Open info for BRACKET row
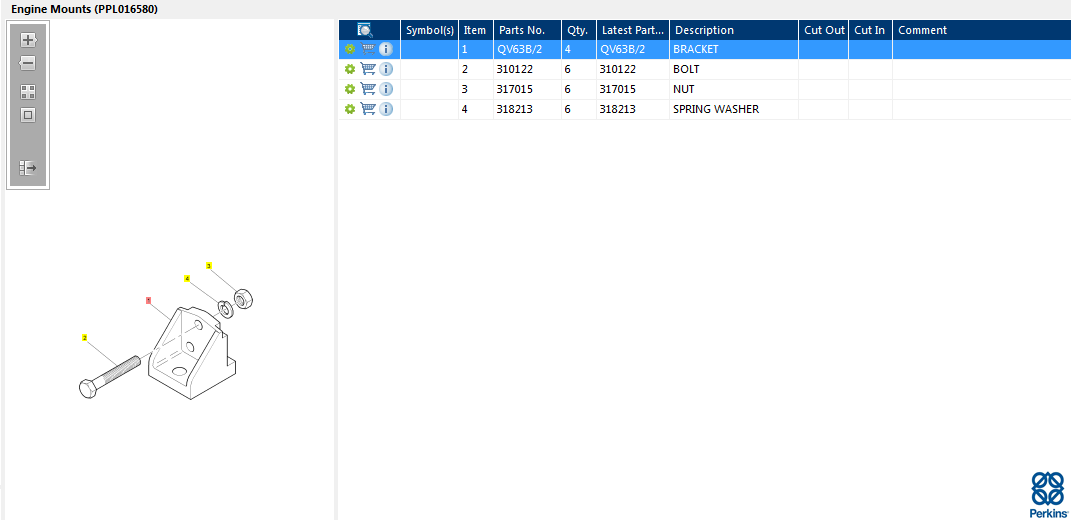The height and width of the screenshot is (520, 1071). point(386,49)
